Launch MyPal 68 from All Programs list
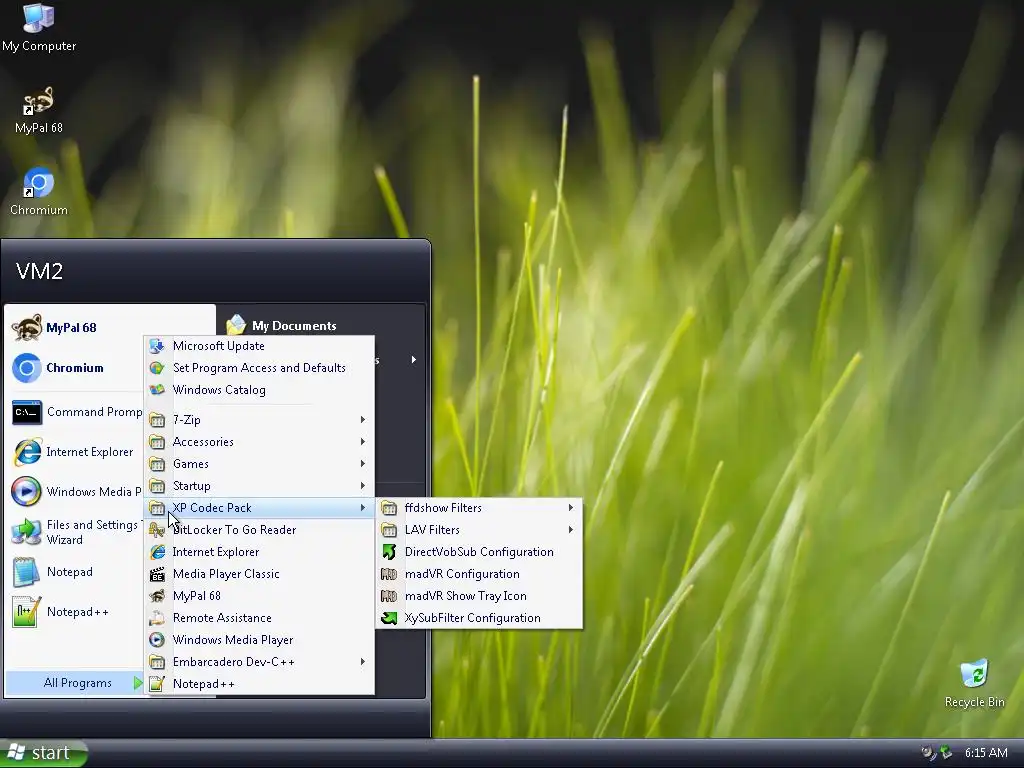 coord(259,596)
